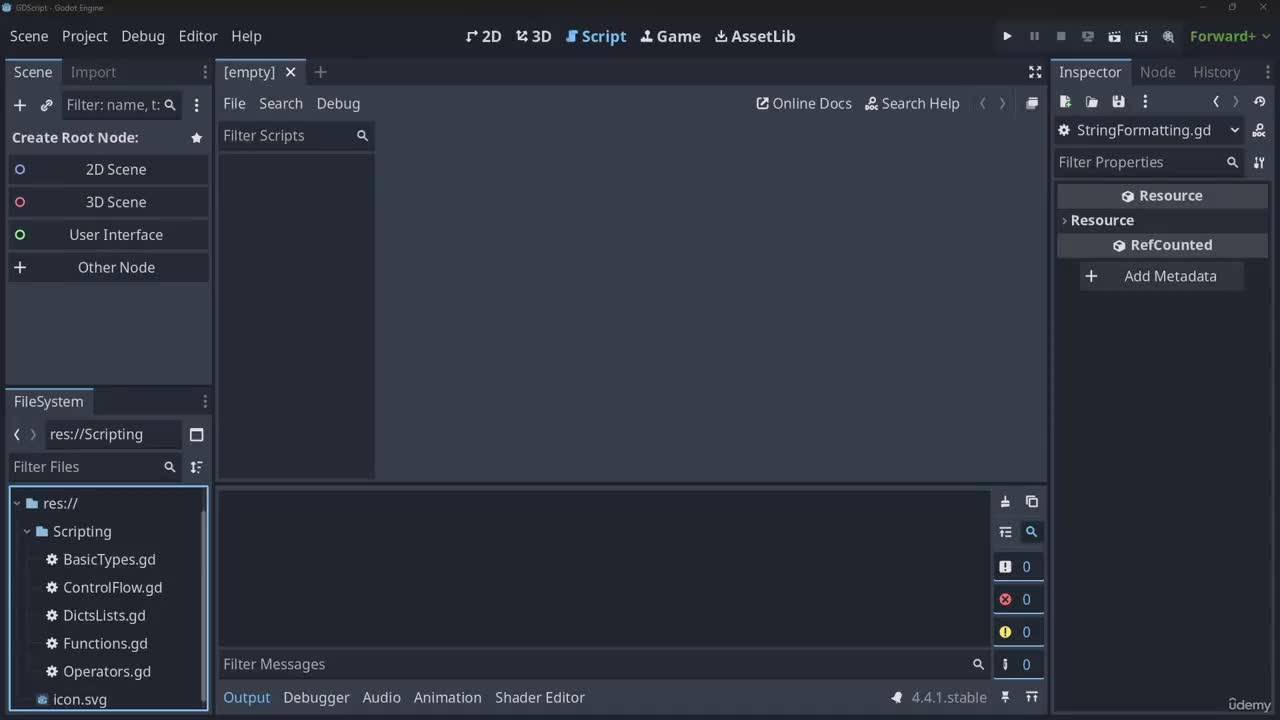1280x720 pixels.
Task: Enable Movie Maker mode icon
Action: (1168, 36)
